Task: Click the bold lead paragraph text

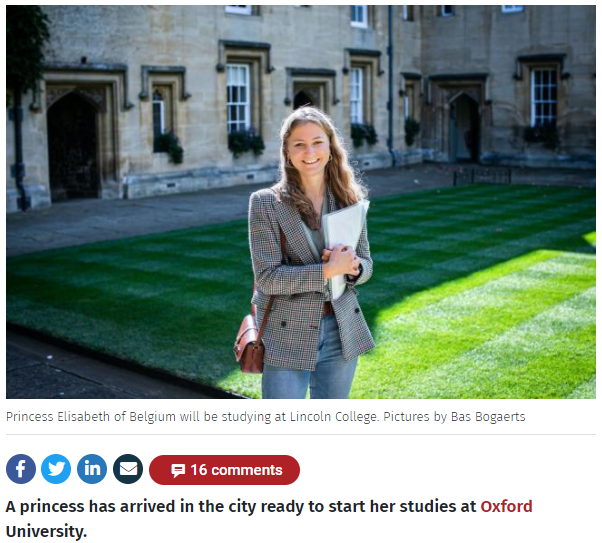Action: (x=269, y=519)
